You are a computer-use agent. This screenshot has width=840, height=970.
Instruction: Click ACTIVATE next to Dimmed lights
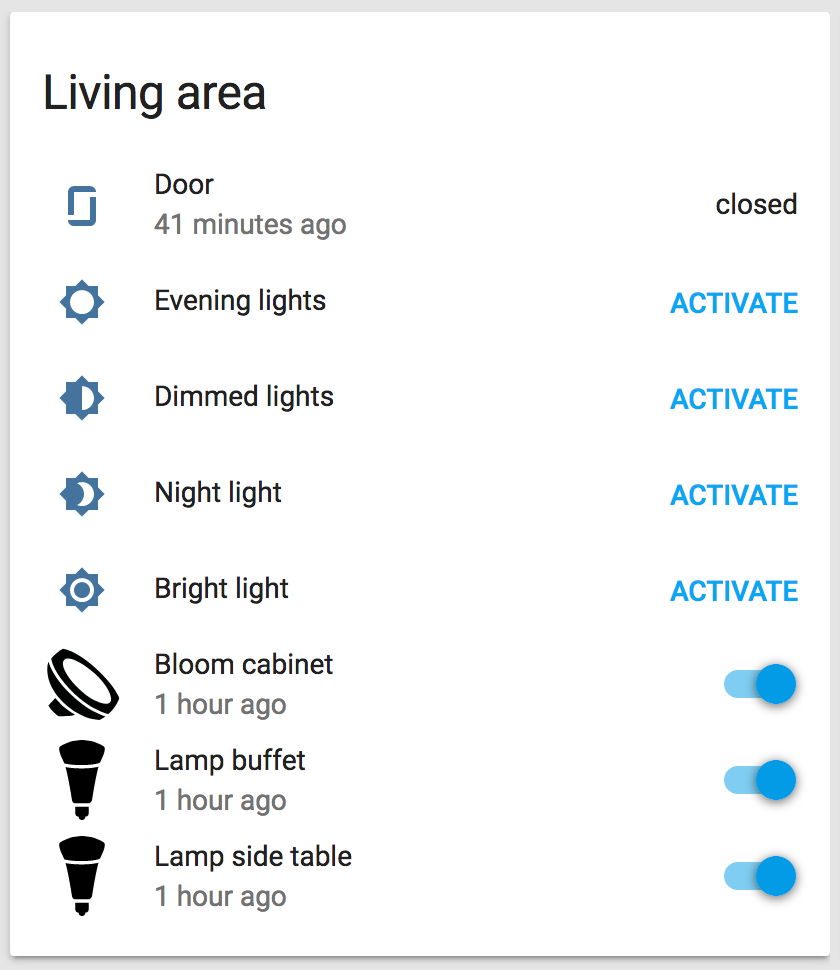click(733, 399)
